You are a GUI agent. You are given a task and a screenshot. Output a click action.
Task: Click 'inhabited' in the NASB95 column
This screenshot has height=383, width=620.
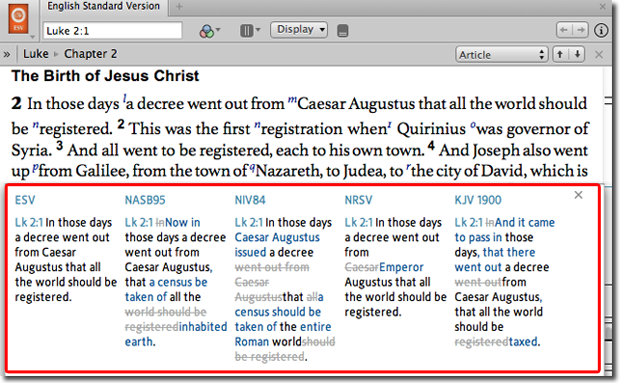[203, 327]
